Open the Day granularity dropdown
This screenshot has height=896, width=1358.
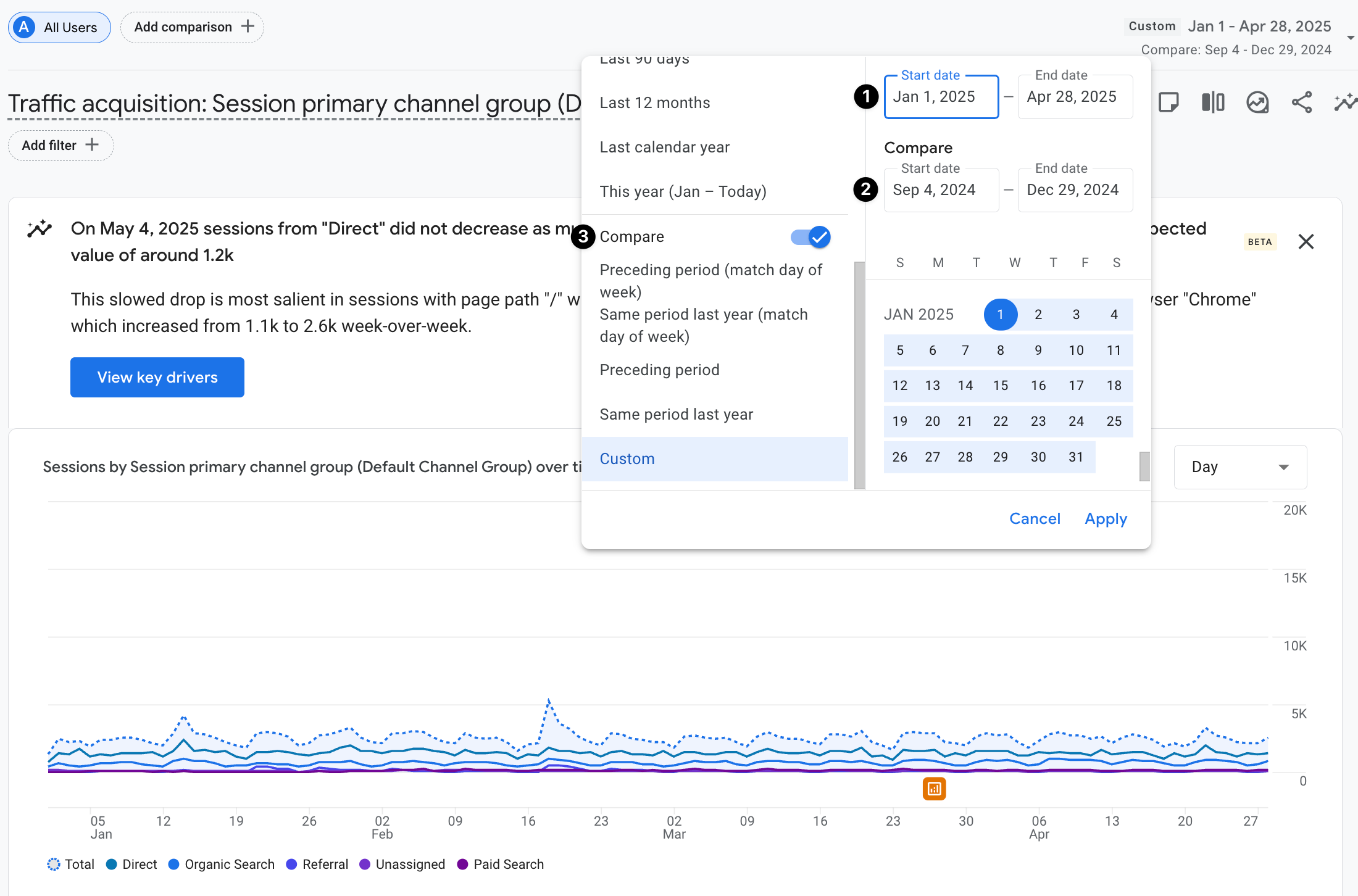point(1240,467)
